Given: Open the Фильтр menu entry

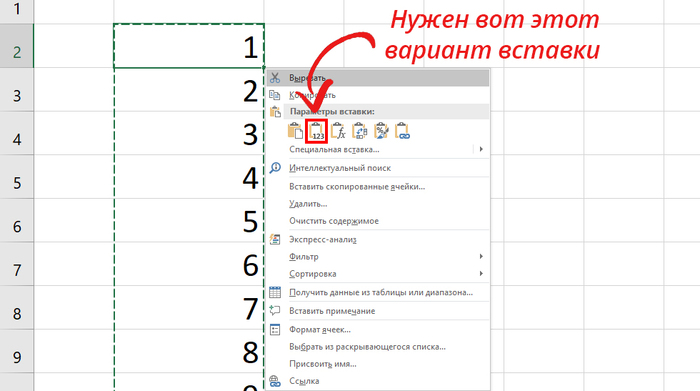Looking at the screenshot, I should (378, 257).
